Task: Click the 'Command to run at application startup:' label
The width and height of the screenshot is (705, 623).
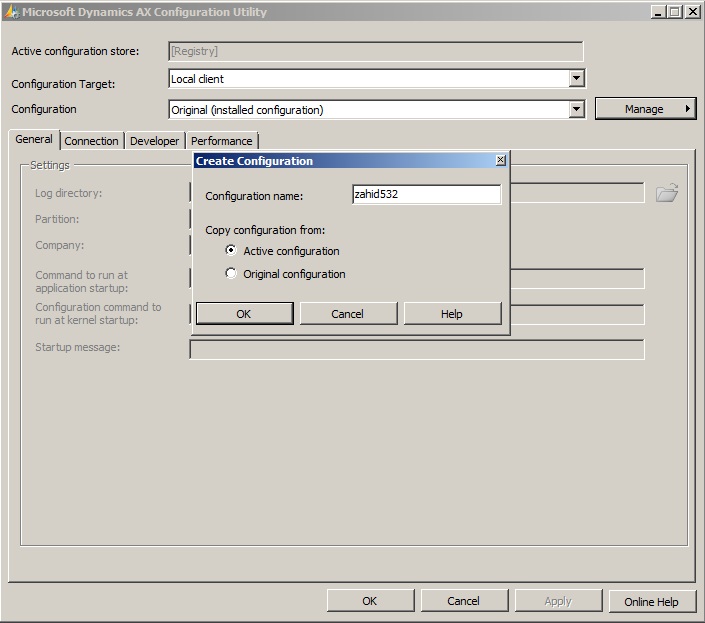Action: coord(81,281)
